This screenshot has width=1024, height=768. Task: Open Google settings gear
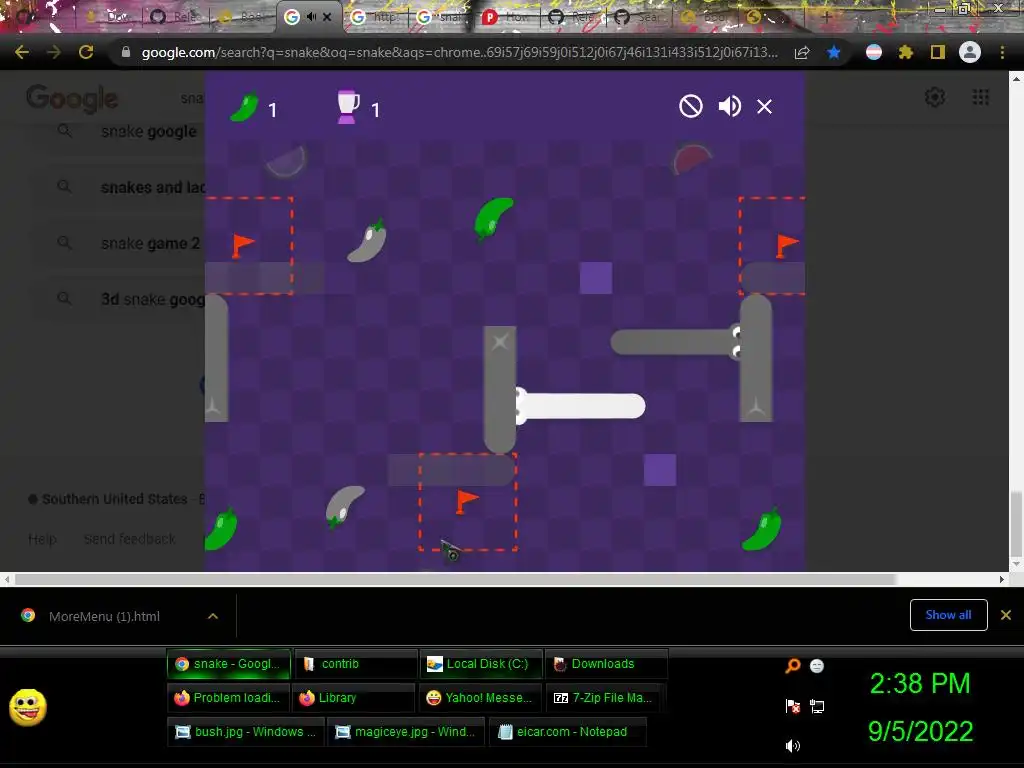click(935, 97)
